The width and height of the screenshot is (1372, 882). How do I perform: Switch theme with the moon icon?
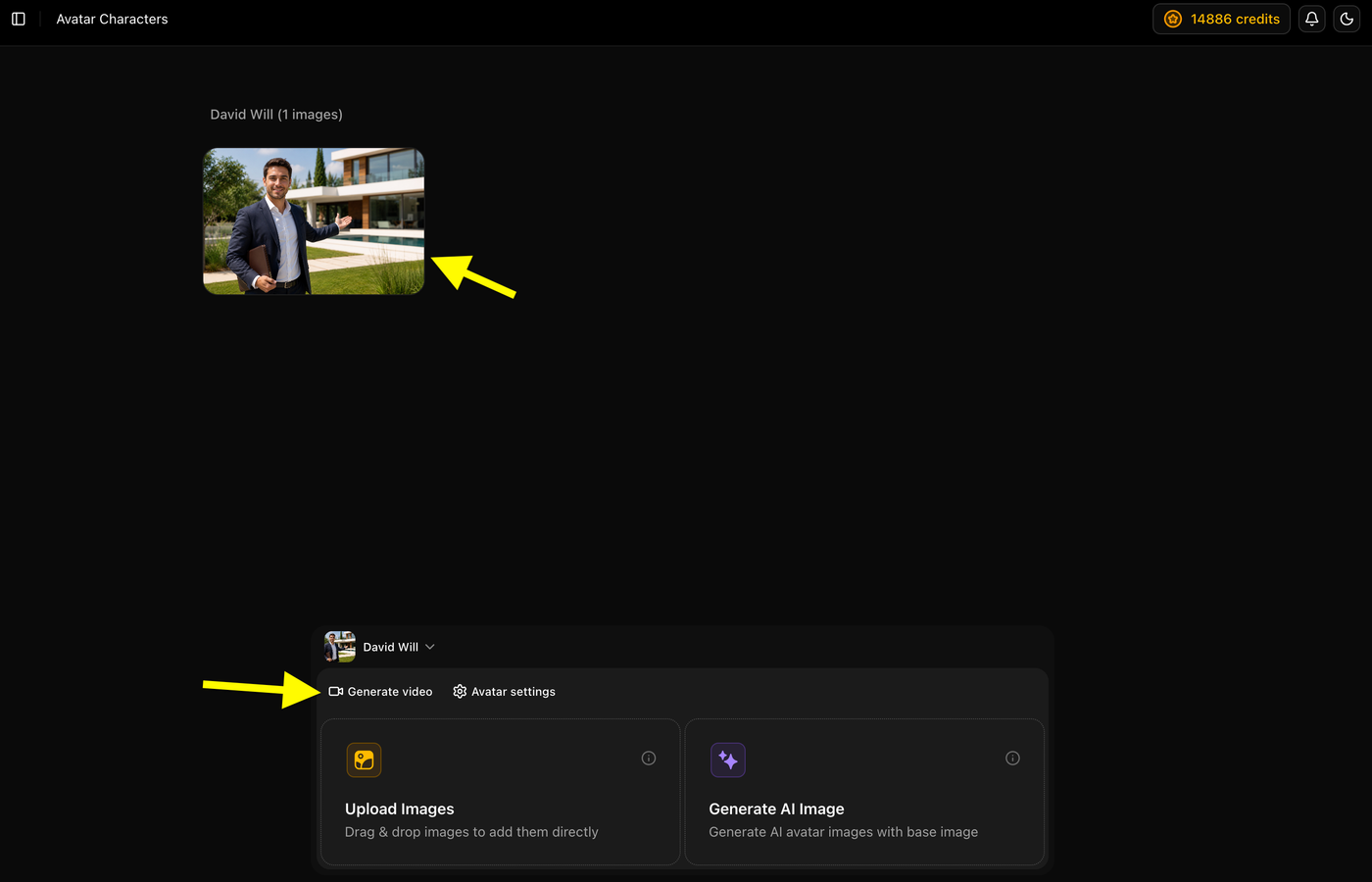tap(1347, 19)
